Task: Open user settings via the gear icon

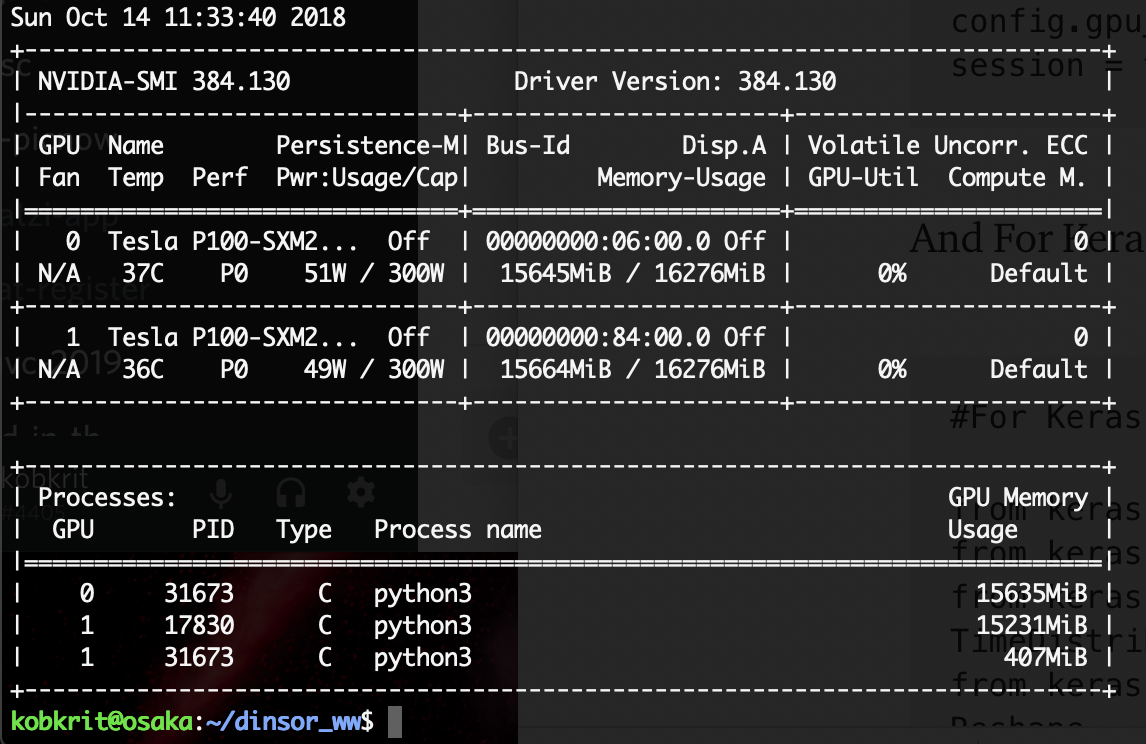Action: click(360, 492)
